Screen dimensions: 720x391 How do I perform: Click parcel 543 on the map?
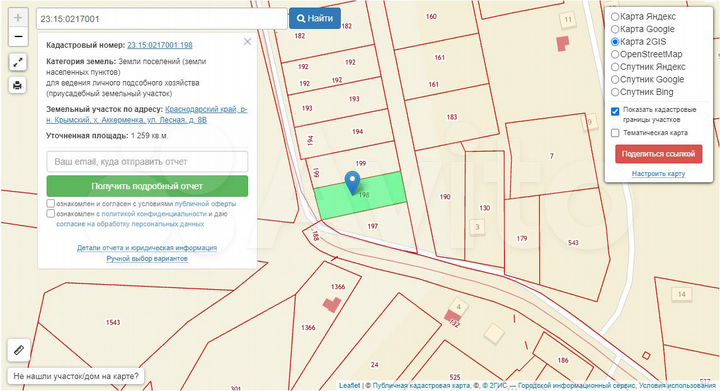573,243
